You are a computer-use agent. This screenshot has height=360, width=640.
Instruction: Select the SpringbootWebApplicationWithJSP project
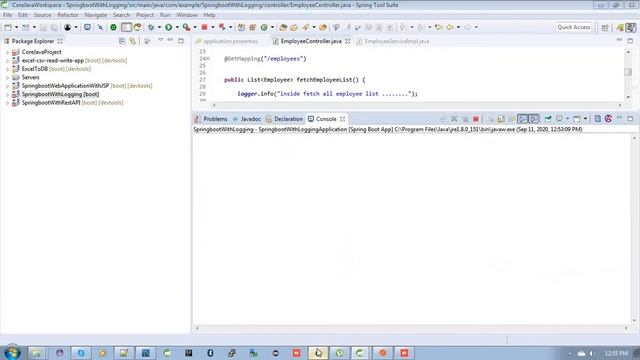click(65, 86)
